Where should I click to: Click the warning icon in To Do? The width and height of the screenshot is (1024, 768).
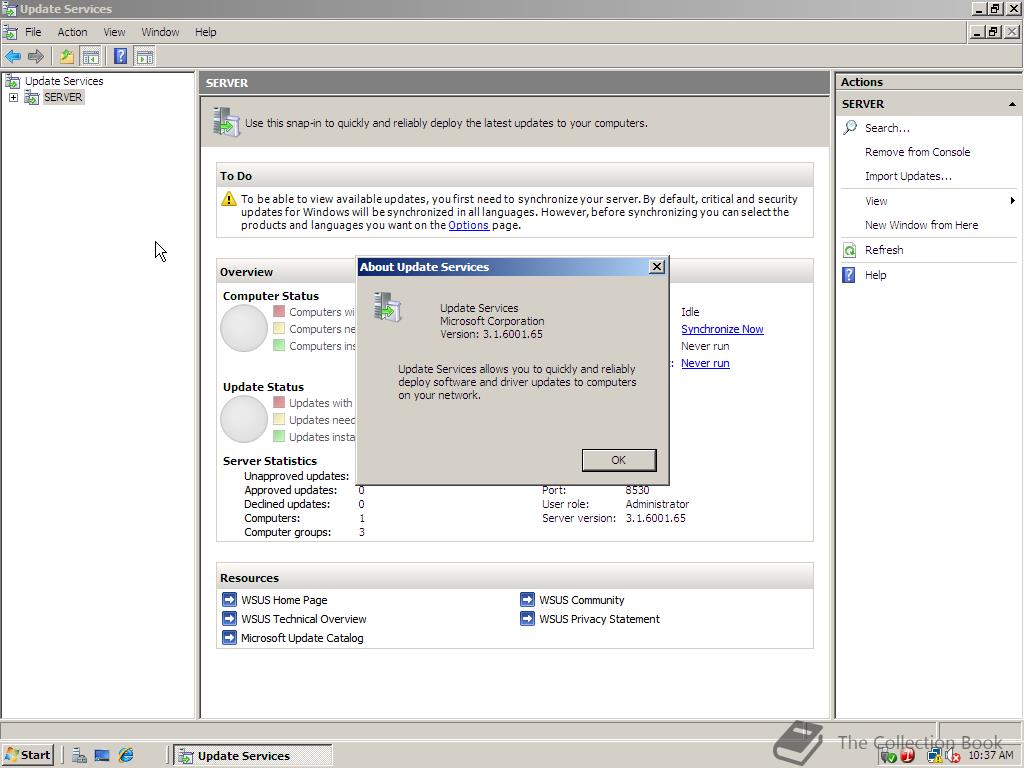tap(229, 199)
